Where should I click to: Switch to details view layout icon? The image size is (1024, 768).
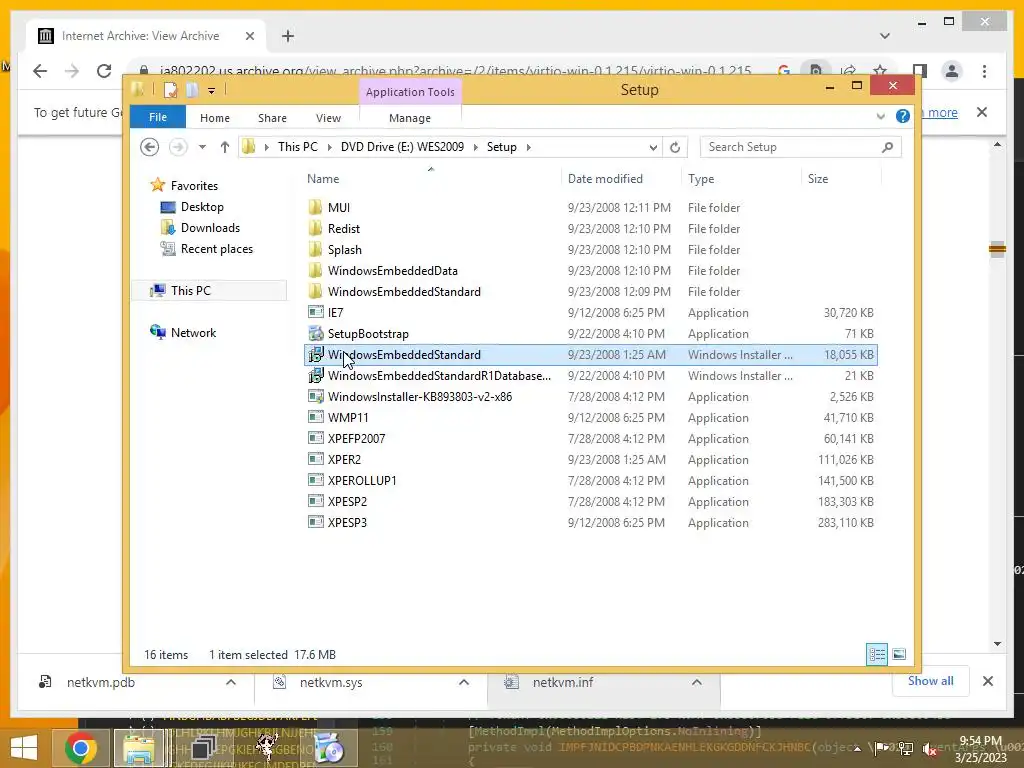coord(876,654)
